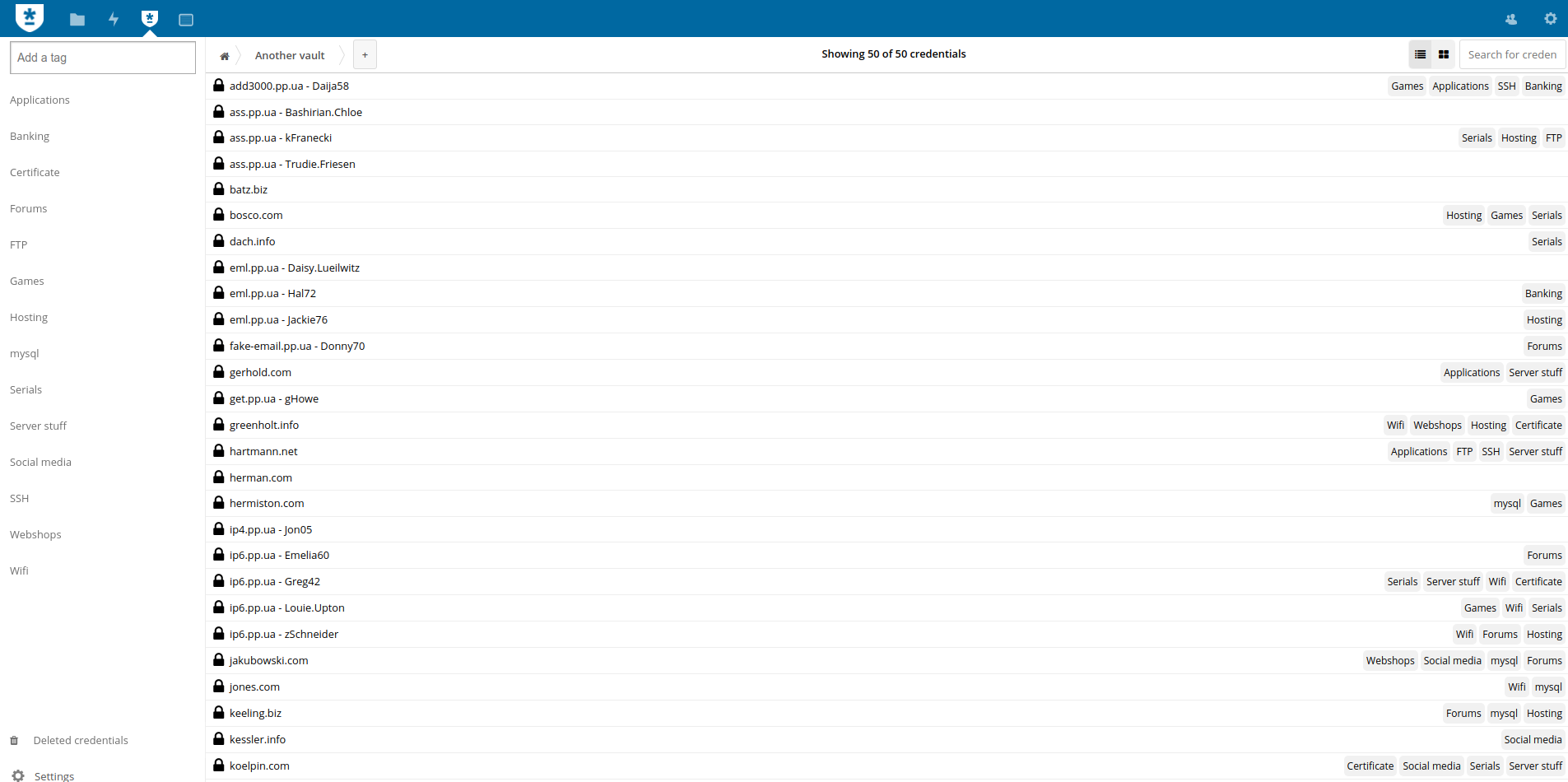Click lock icon of gerhold.com
This screenshot has height=782, width=1568.
pos(218,371)
